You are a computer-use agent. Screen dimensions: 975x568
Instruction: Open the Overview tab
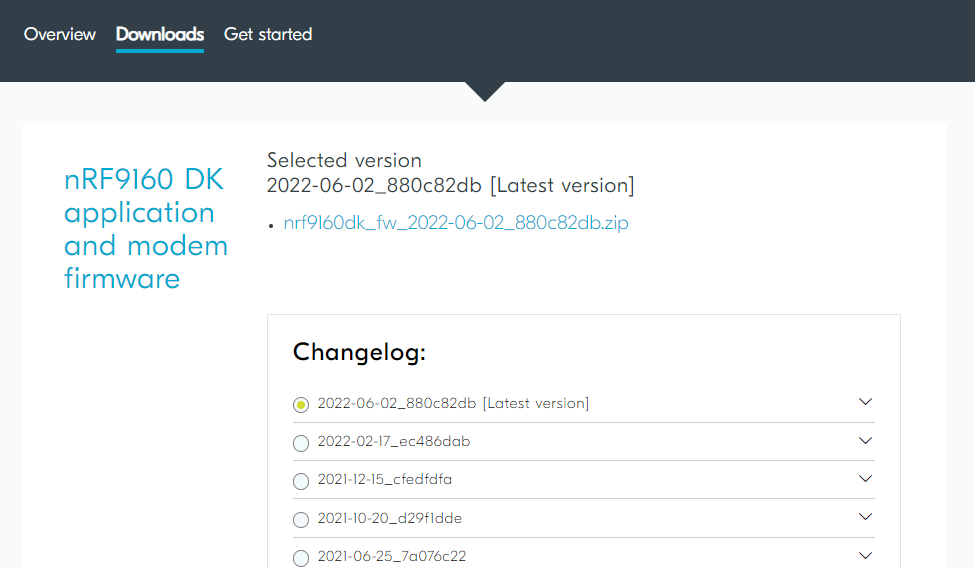coord(60,34)
